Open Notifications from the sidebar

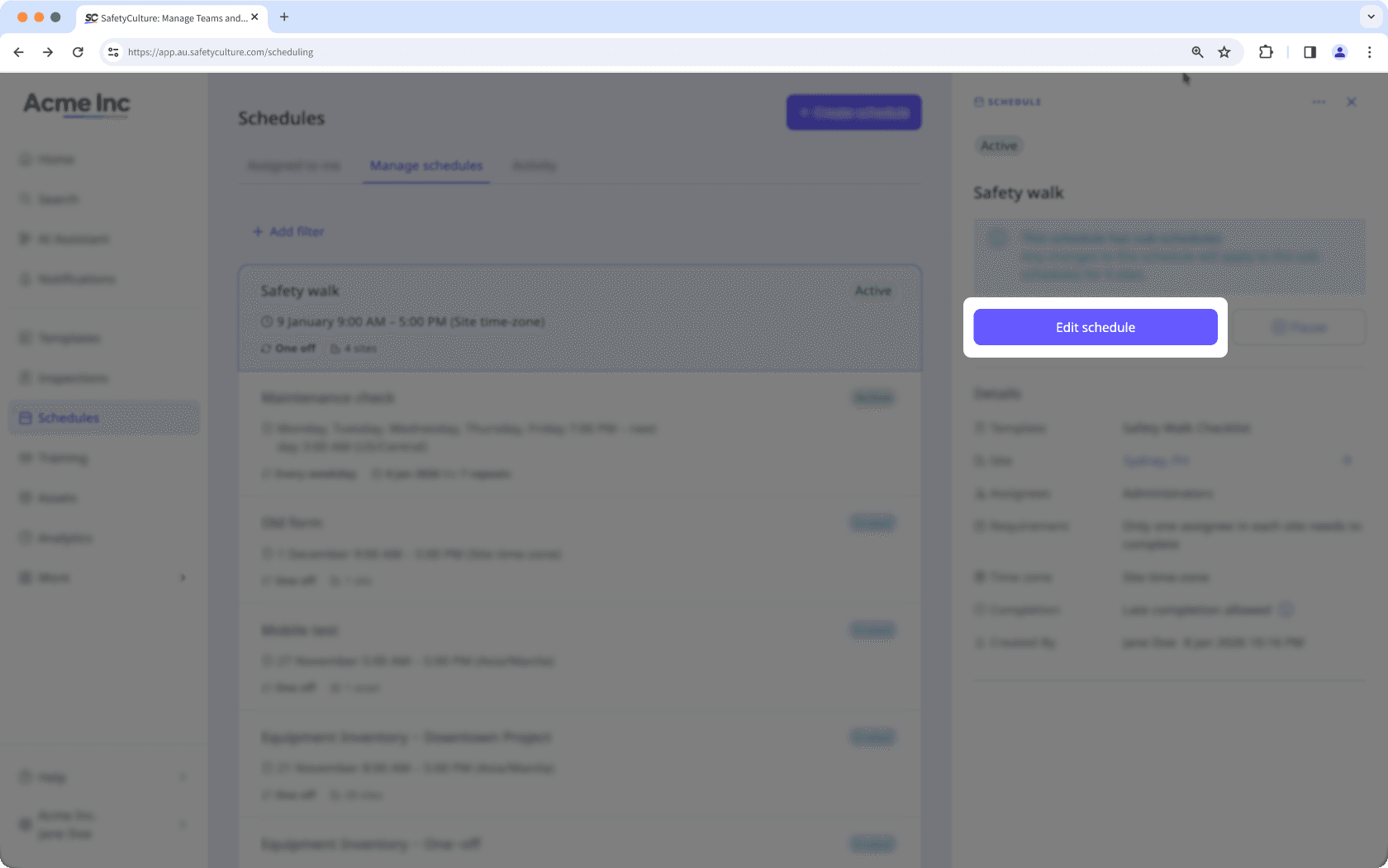[x=75, y=278]
